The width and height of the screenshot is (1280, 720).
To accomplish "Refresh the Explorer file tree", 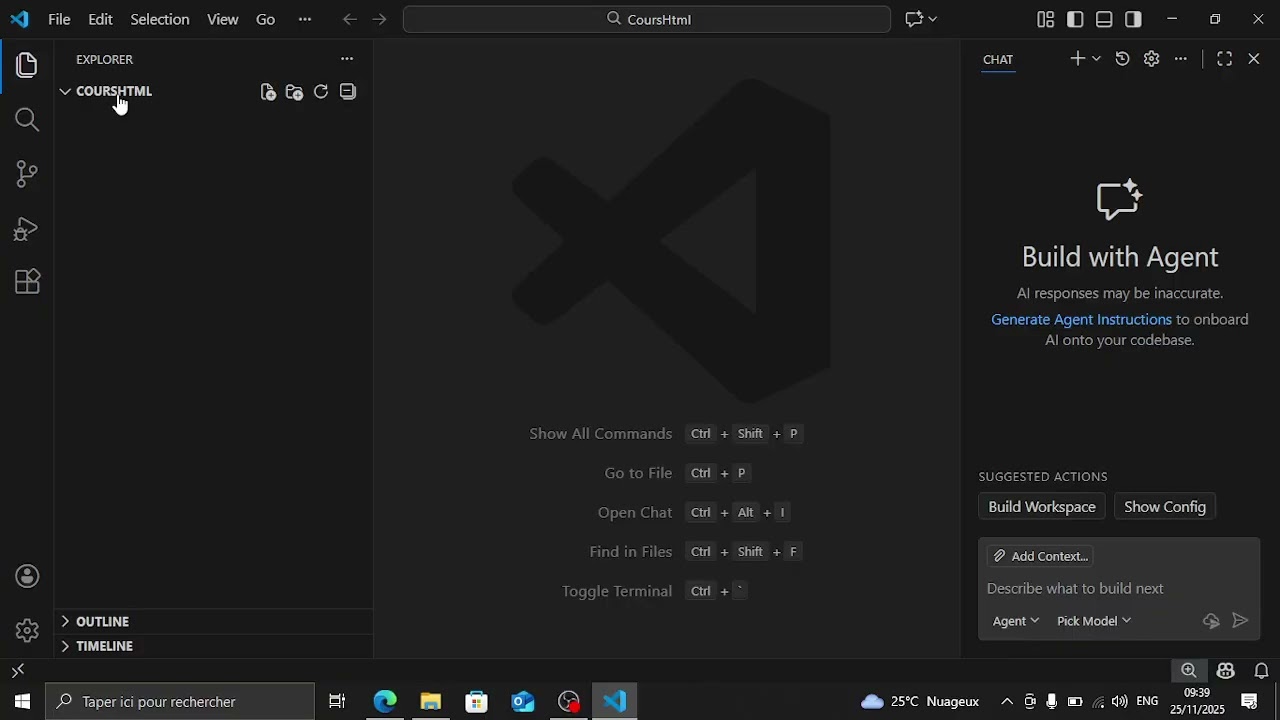I will (x=321, y=92).
